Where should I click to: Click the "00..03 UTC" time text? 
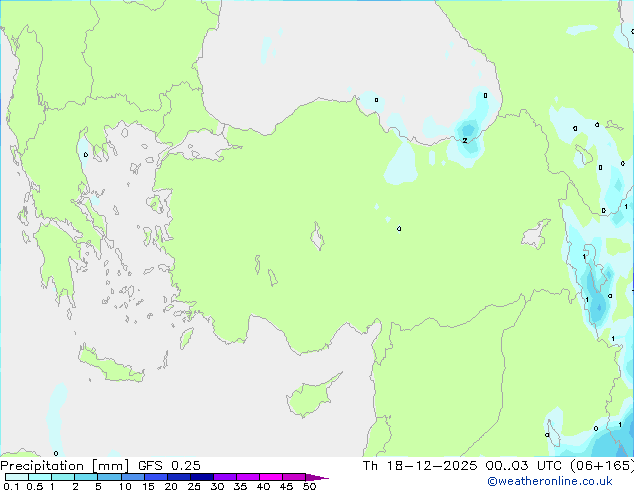(524, 466)
